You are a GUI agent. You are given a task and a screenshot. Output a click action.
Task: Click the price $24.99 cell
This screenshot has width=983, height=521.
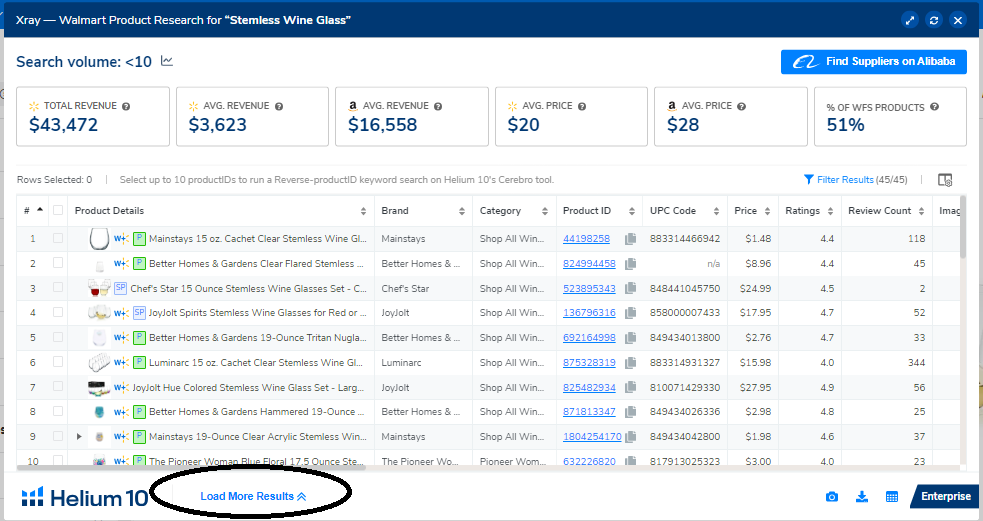tap(759, 288)
